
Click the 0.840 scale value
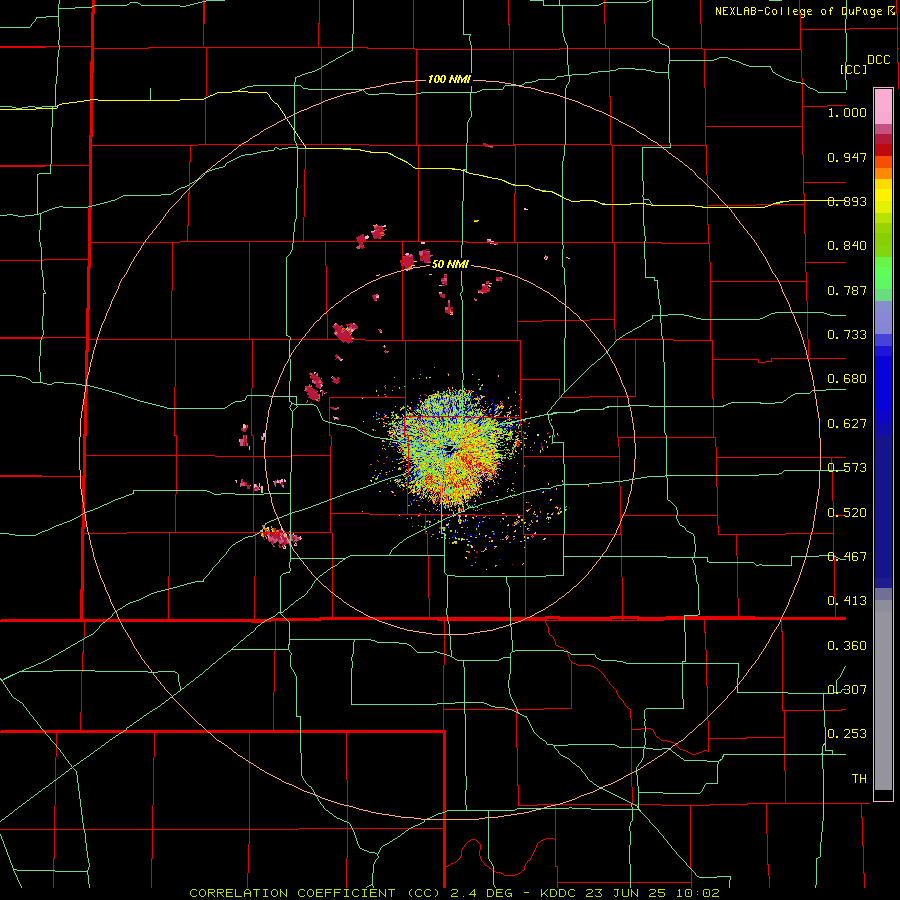pos(847,246)
